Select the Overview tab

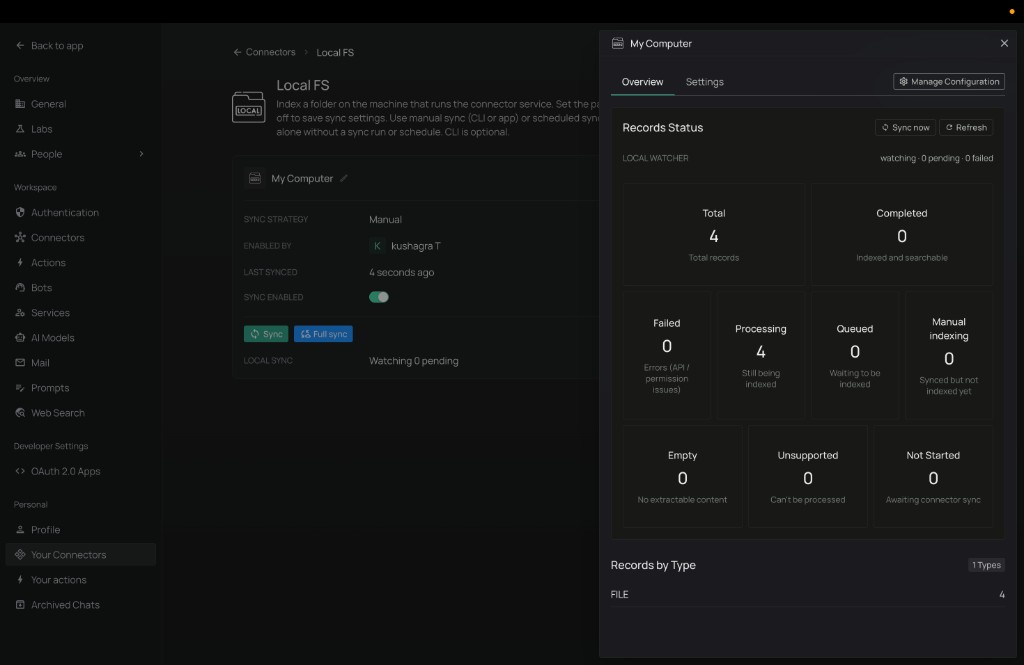tap(643, 82)
